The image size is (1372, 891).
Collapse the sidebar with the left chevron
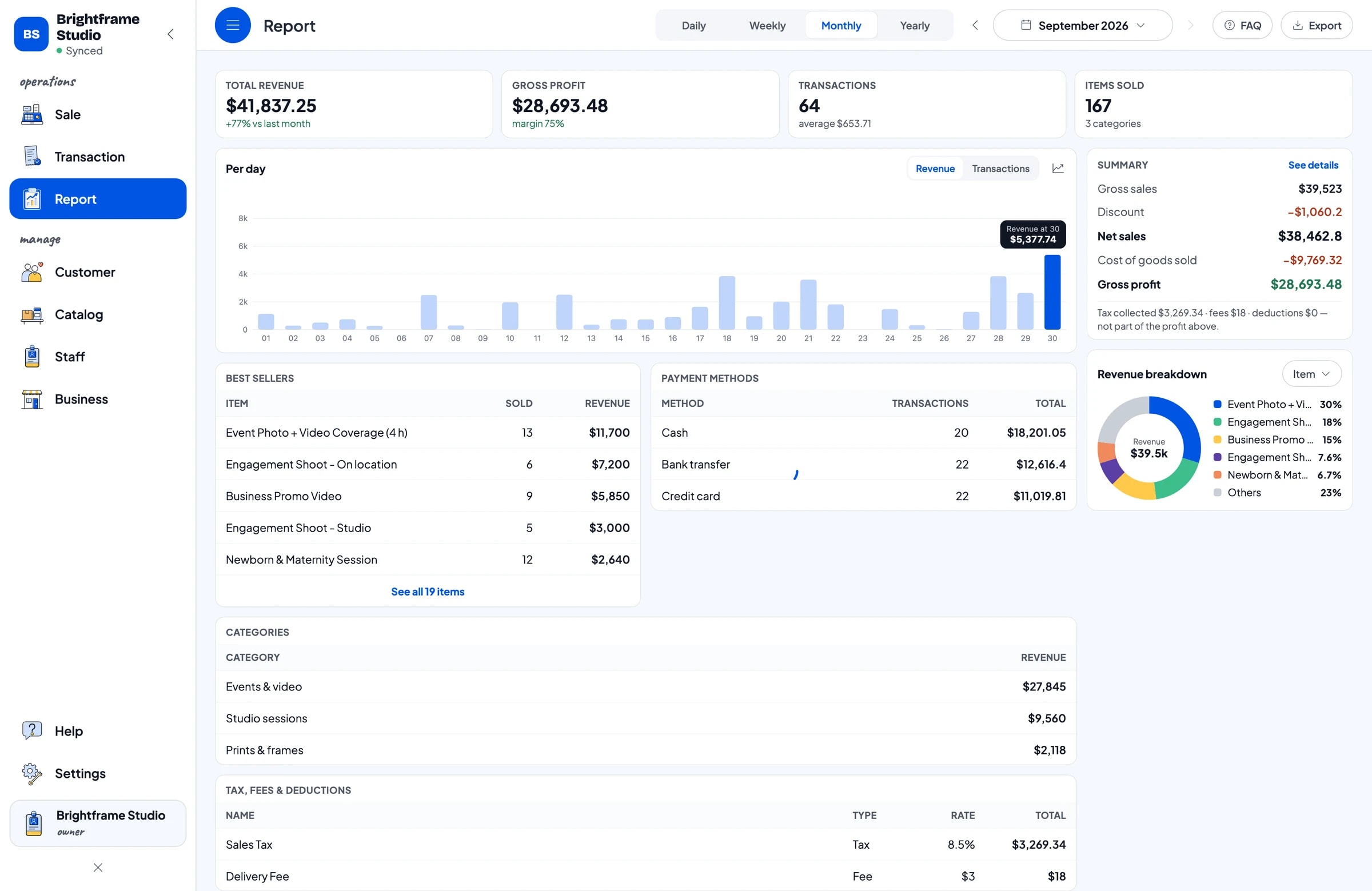(x=170, y=34)
